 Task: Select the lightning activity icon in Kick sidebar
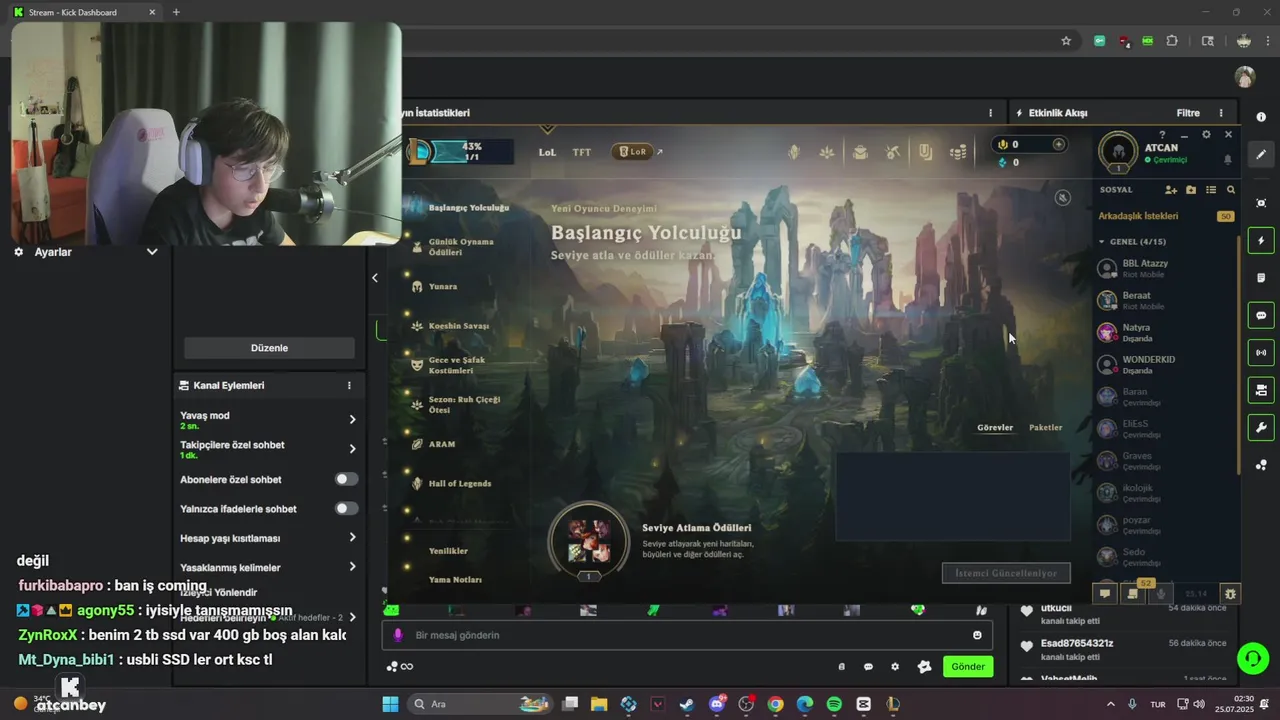click(1261, 240)
